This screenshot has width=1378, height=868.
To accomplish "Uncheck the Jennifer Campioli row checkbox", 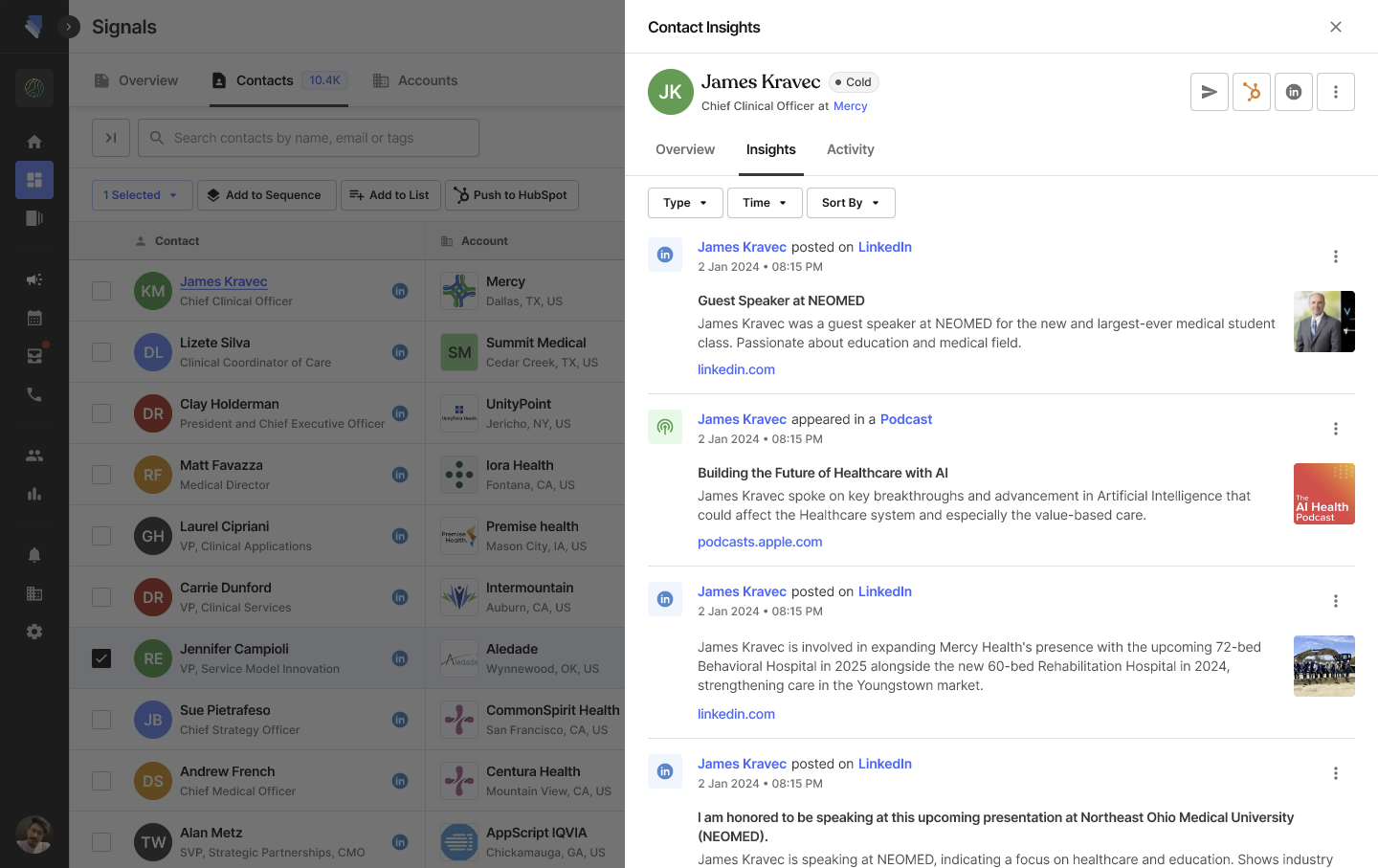I will (101, 658).
